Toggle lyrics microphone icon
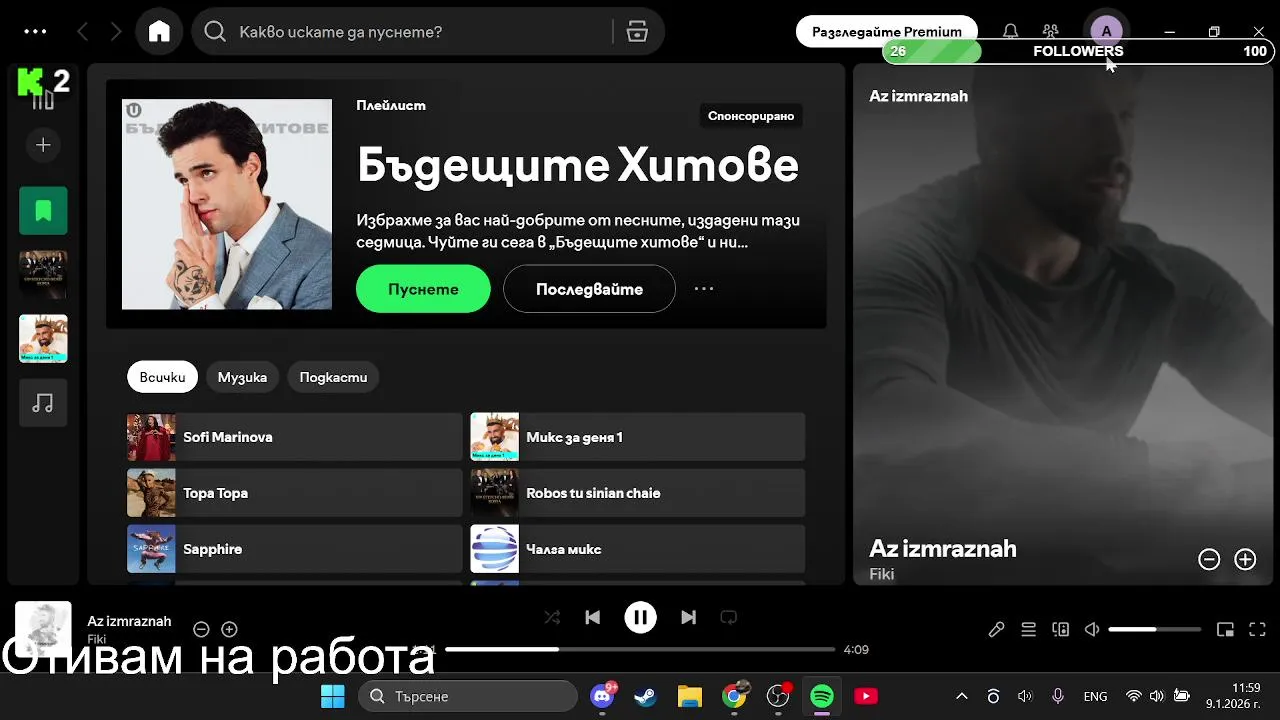 (996, 629)
